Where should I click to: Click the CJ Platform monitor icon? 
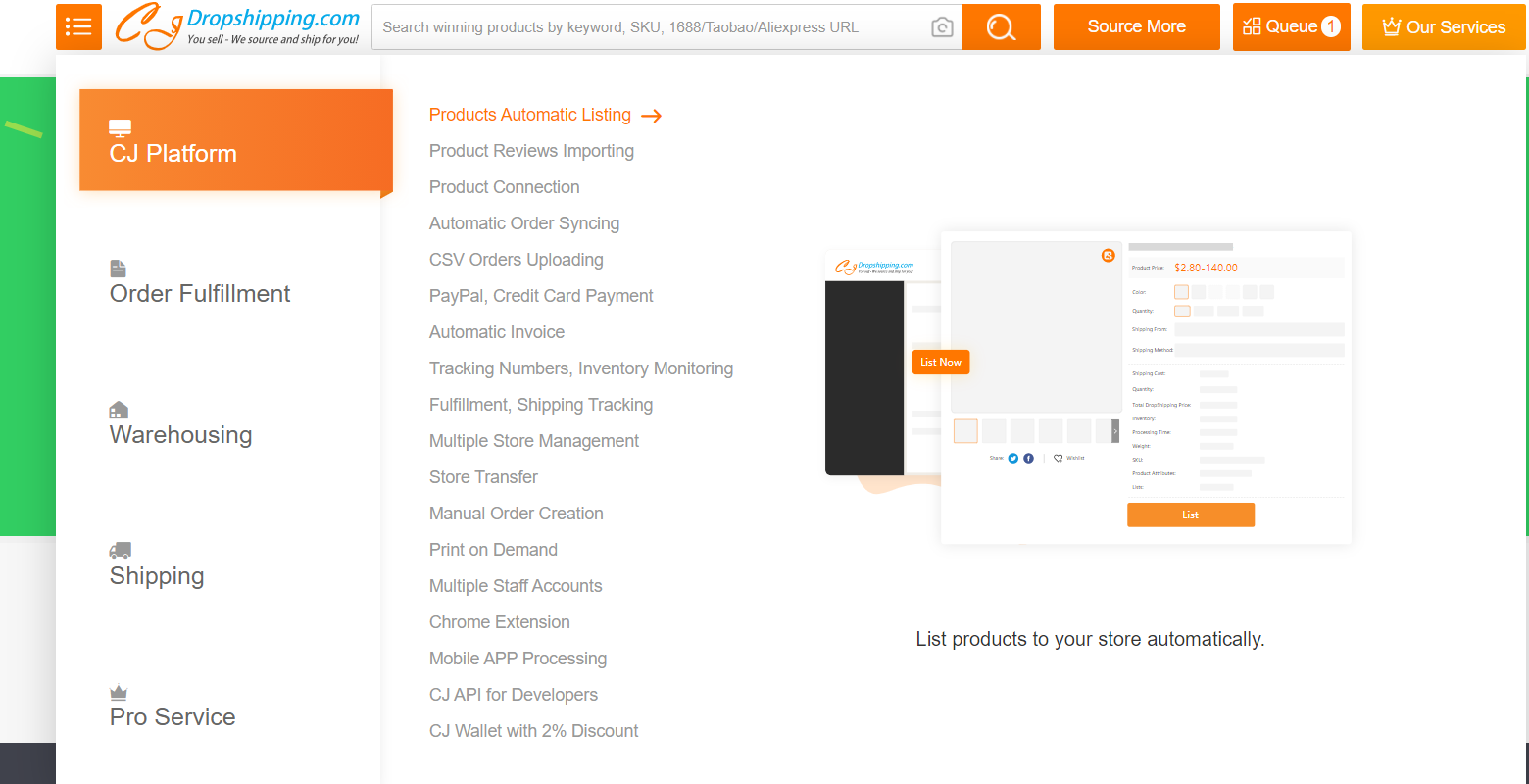point(121,128)
